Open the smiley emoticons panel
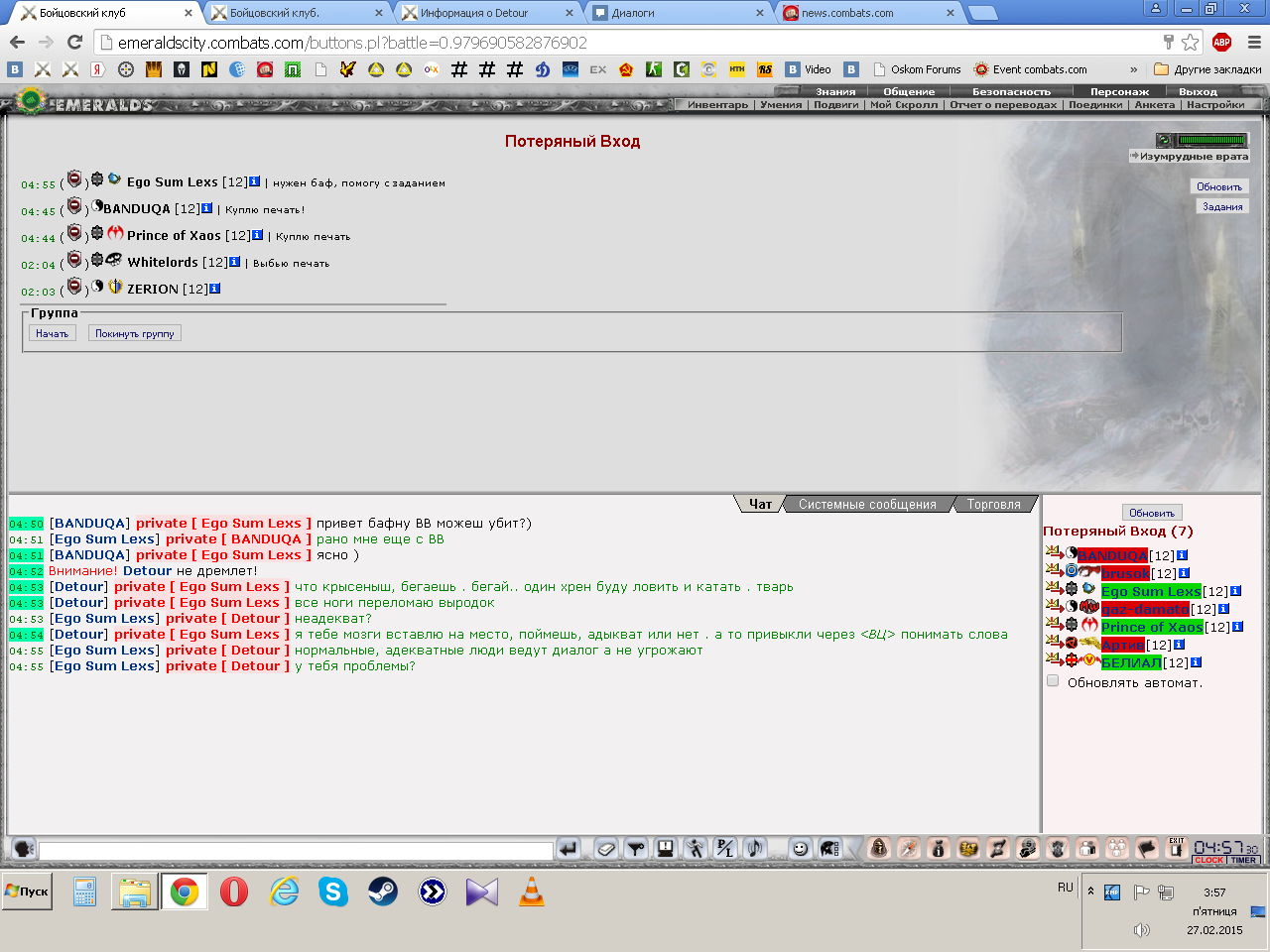This screenshot has height=952, width=1270. [x=801, y=848]
